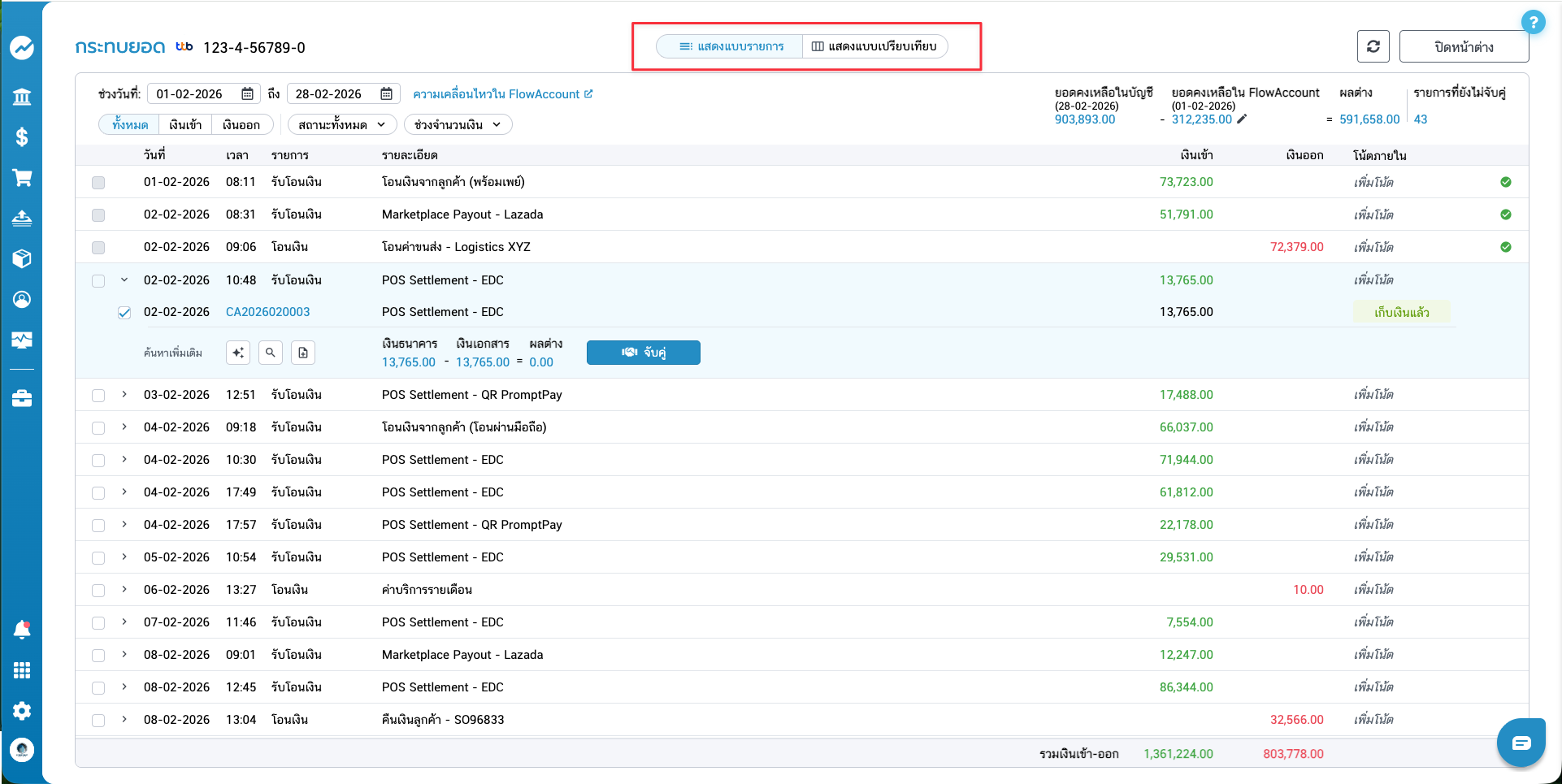This screenshot has height=784, width=1562.
Task: Tick checkbox for 01-02-2026 08:11 transaction
Action: tap(98, 183)
